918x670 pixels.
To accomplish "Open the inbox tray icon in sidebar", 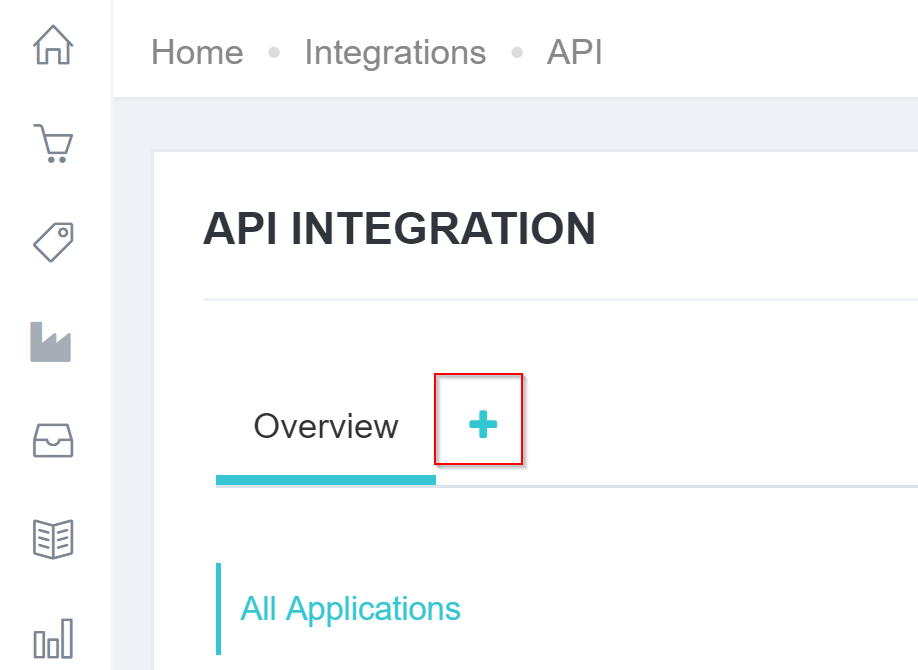I will (53, 440).
